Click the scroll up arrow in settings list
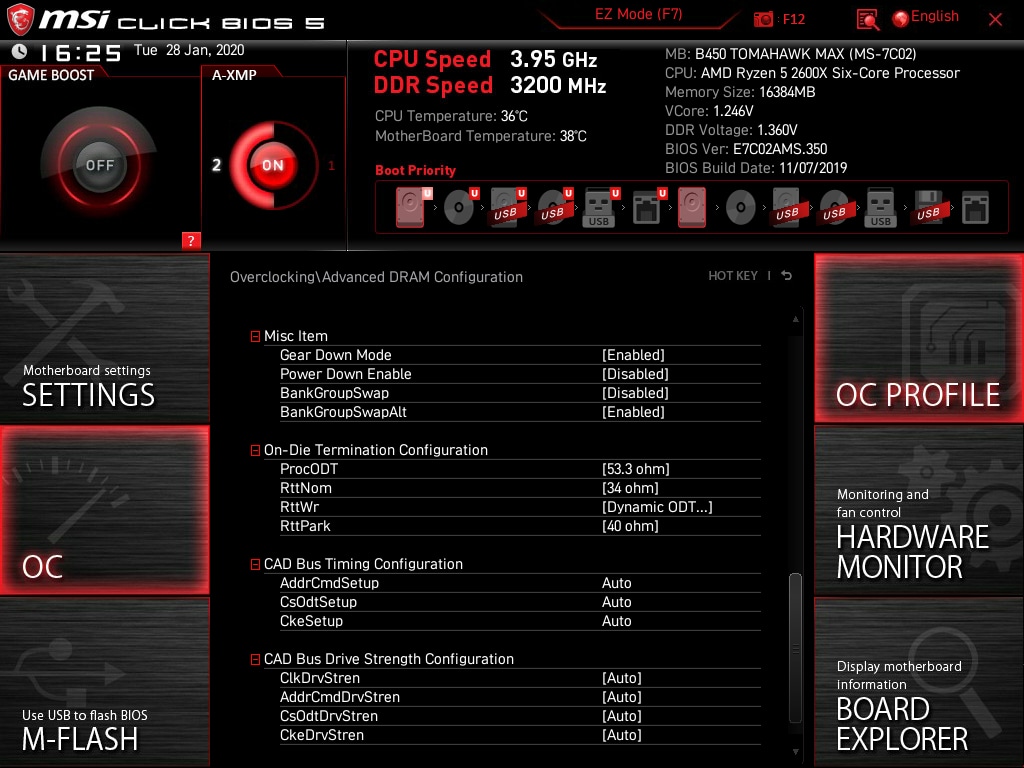The height and width of the screenshot is (768, 1024). [x=795, y=319]
